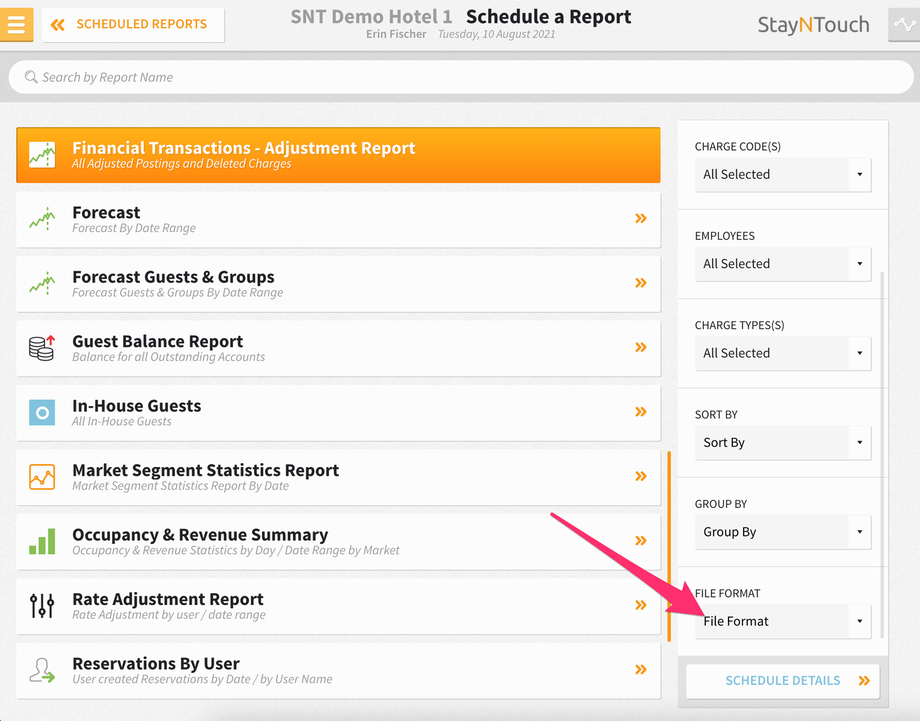Expand Reservations By User double arrow

coord(641,669)
